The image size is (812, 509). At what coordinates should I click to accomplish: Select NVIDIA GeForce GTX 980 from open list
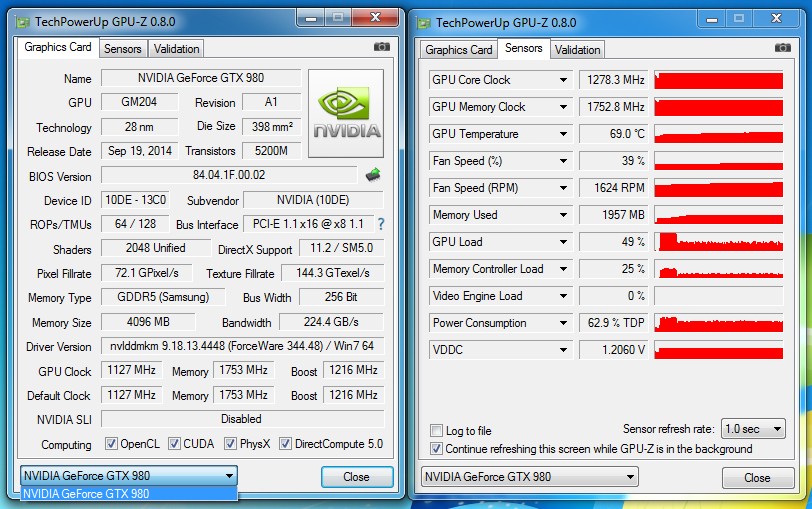tap(129, 493)
